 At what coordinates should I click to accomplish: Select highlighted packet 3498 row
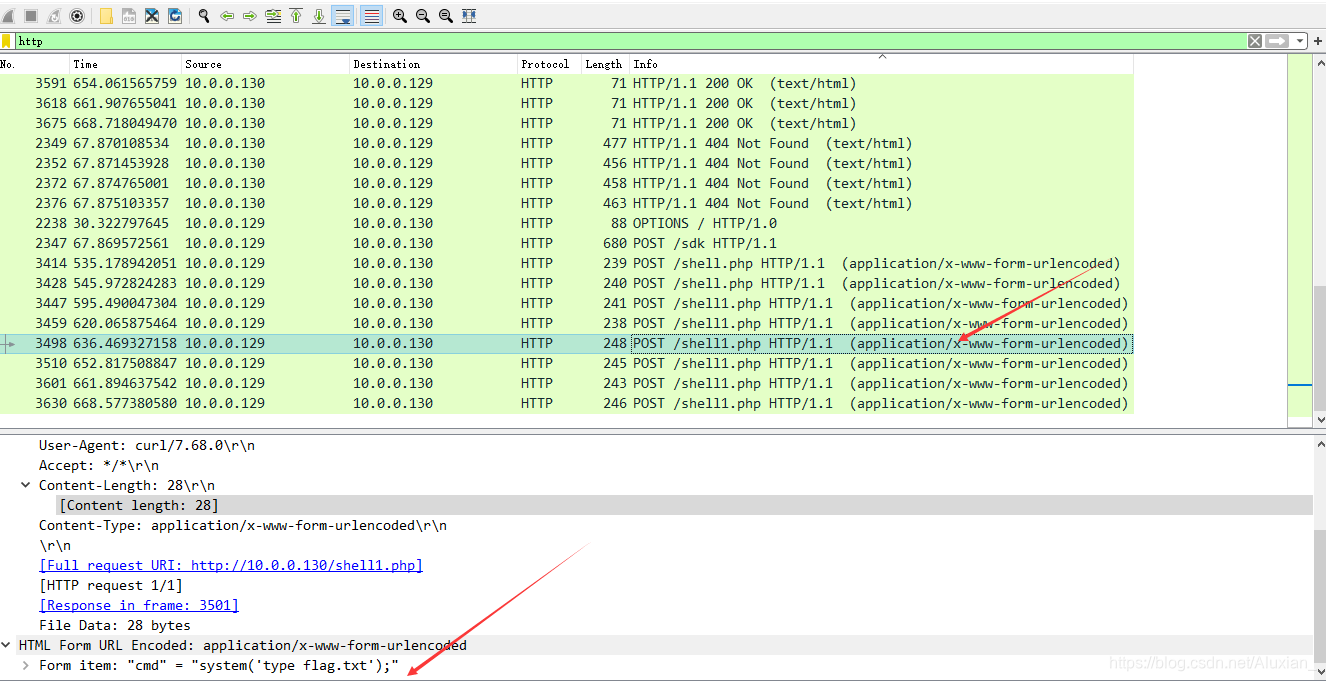coord(566,343)
